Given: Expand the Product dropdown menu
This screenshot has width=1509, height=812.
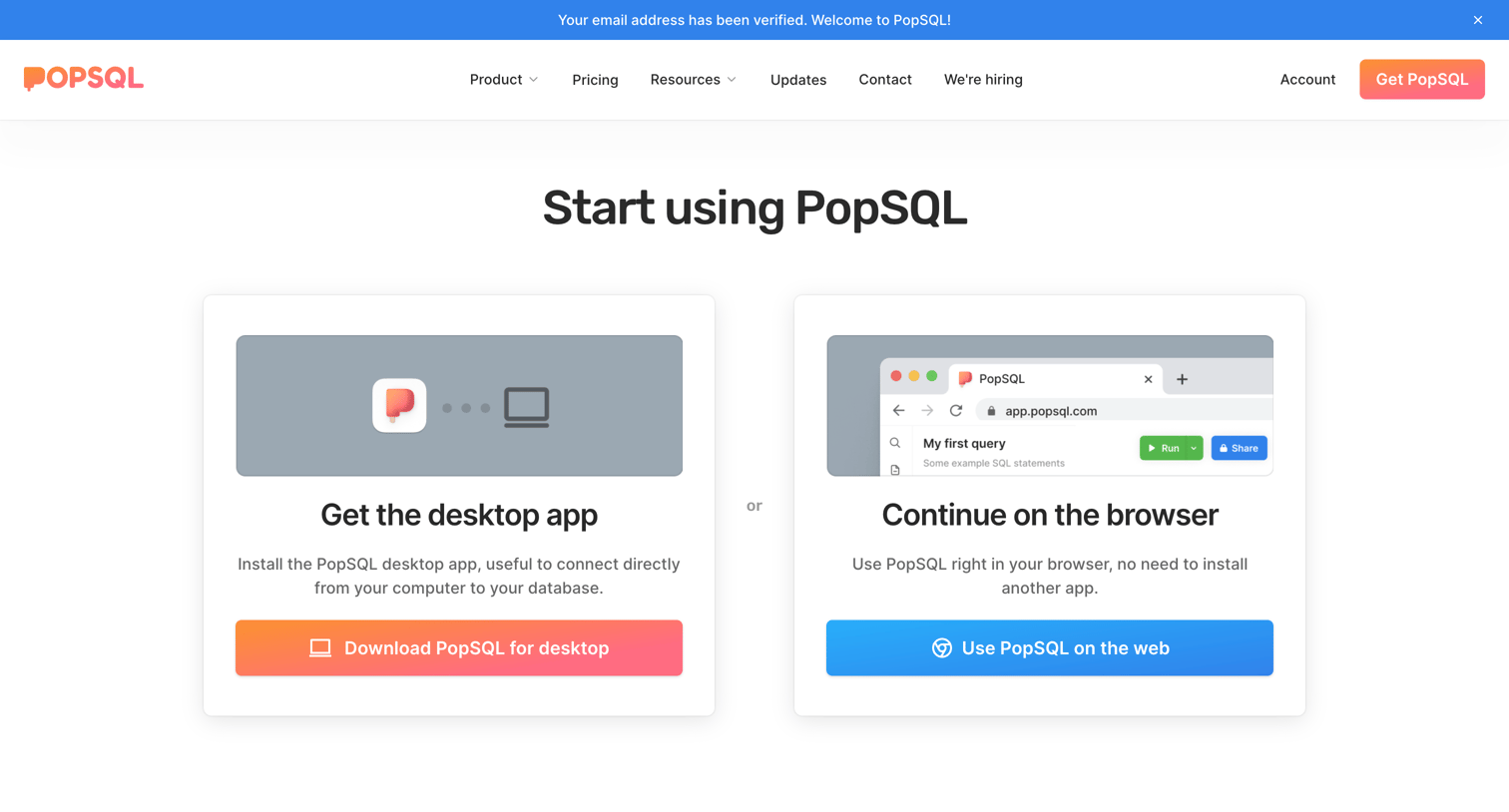Looking at the screenshot, I should coord(504,80).
